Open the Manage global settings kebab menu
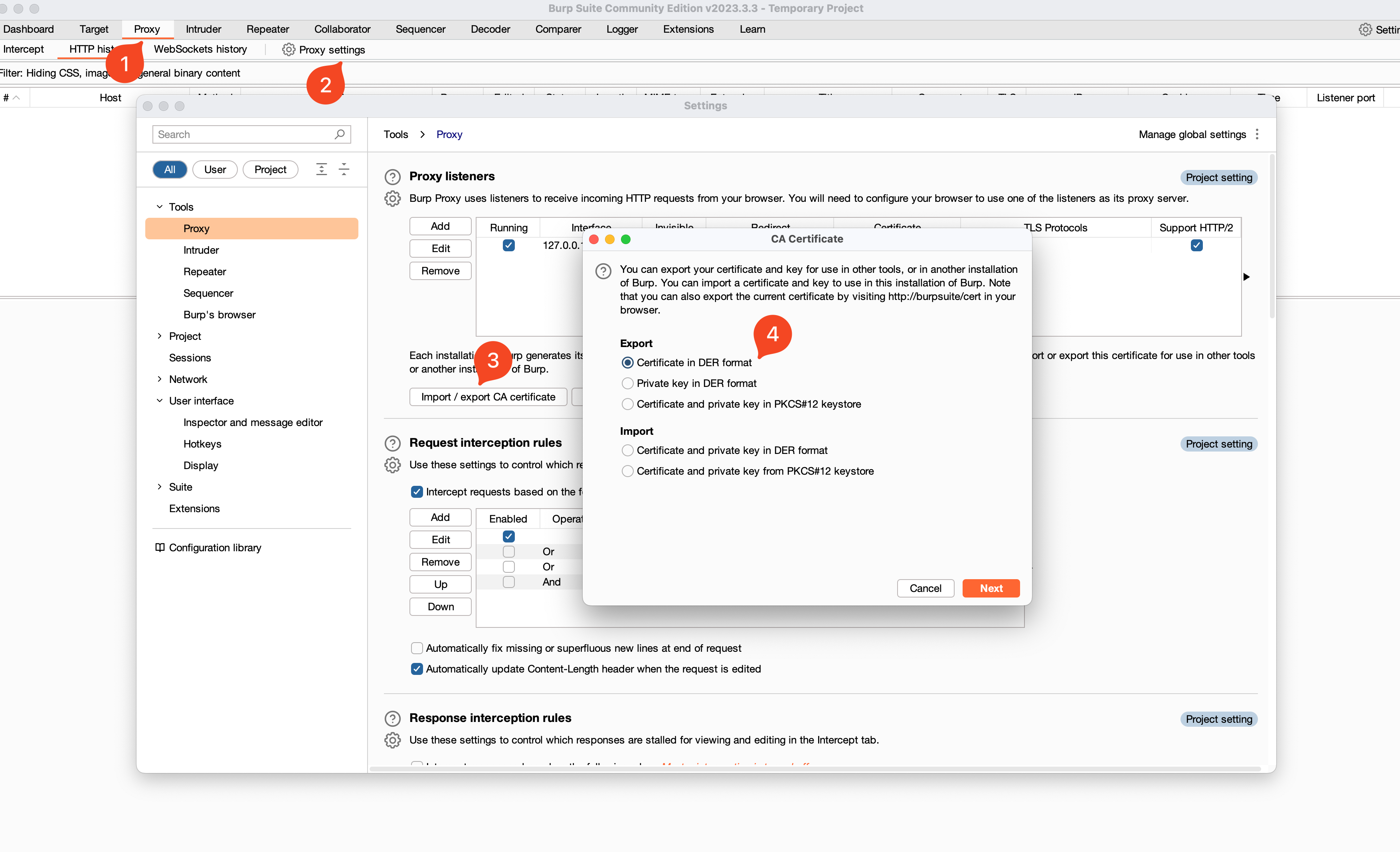The width and height of the screenshot is (1400, 852). [x=1257, y=134]
